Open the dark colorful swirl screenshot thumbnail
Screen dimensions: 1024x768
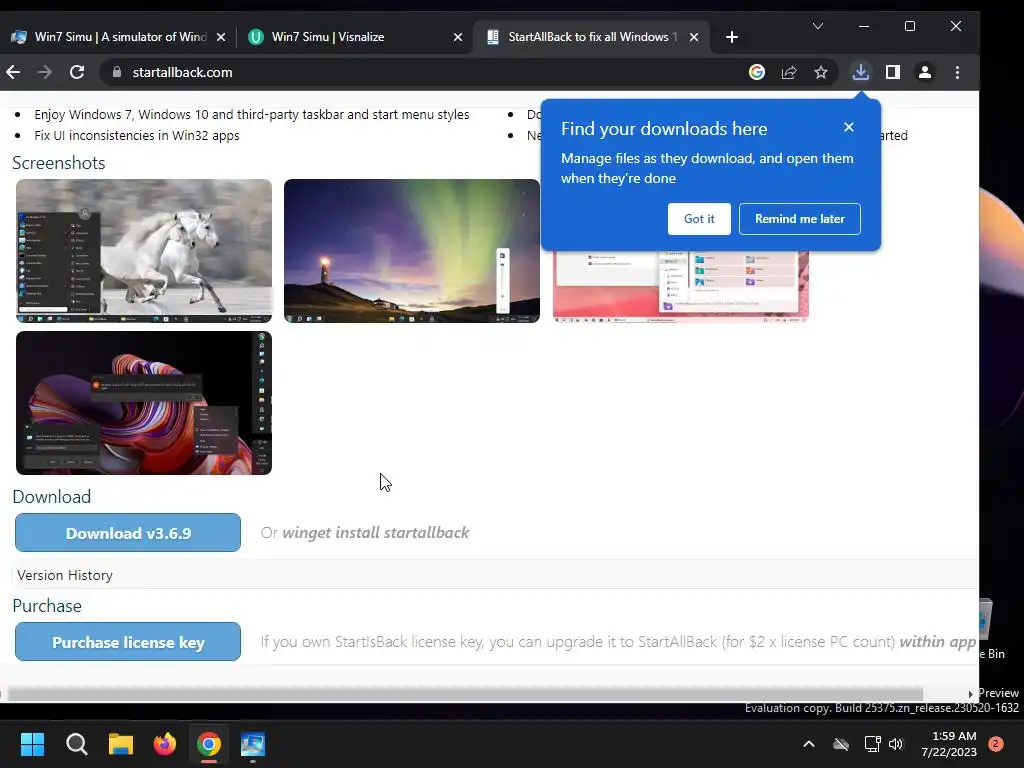tap(144, 403)
